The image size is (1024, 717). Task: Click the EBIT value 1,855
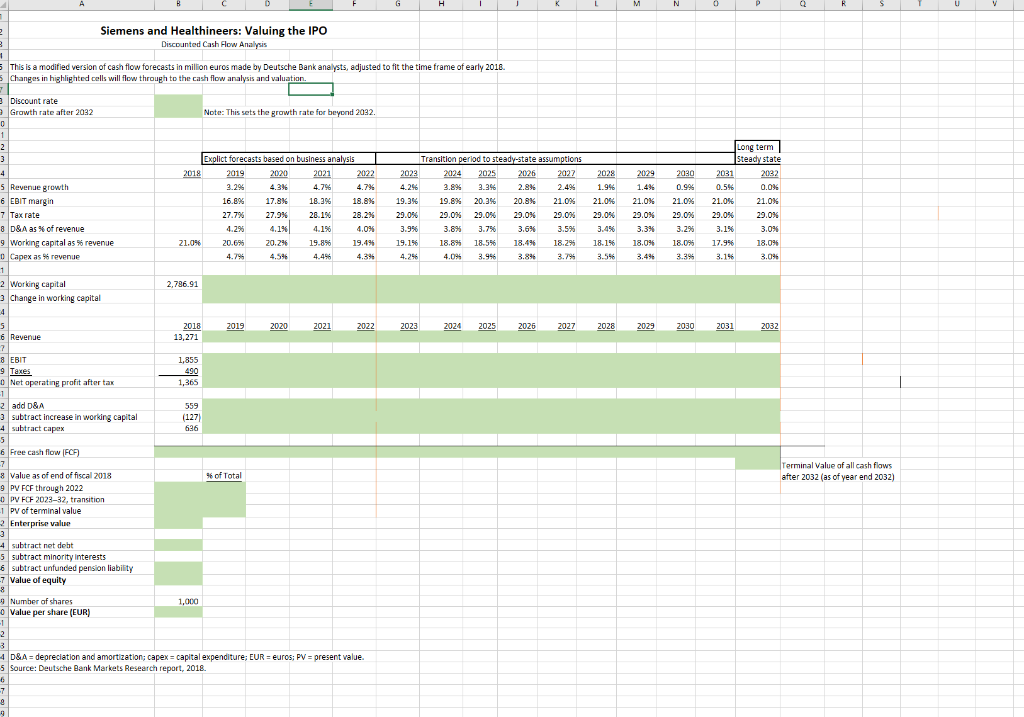pos(188,360)
